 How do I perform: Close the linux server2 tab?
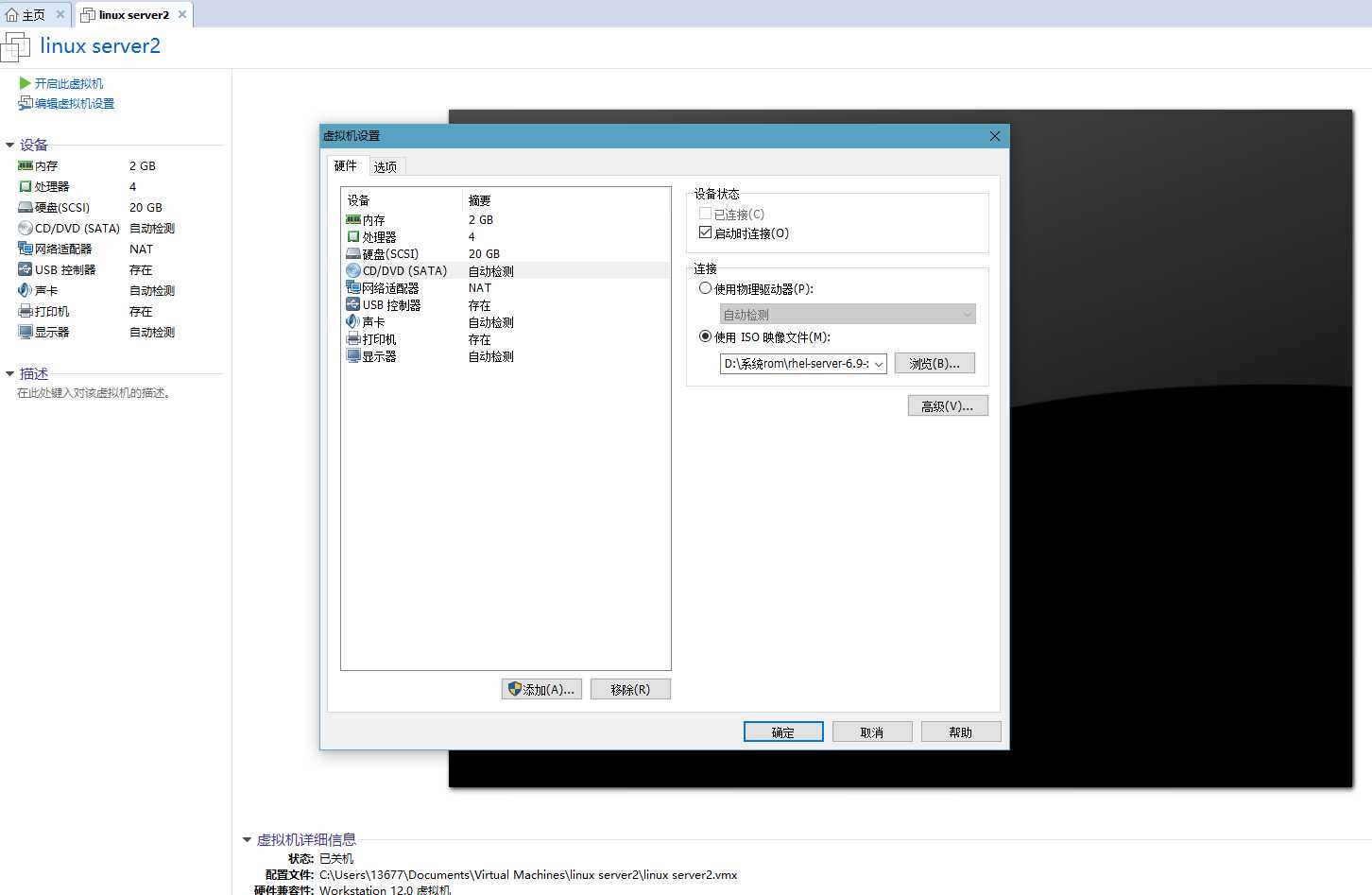182,14
